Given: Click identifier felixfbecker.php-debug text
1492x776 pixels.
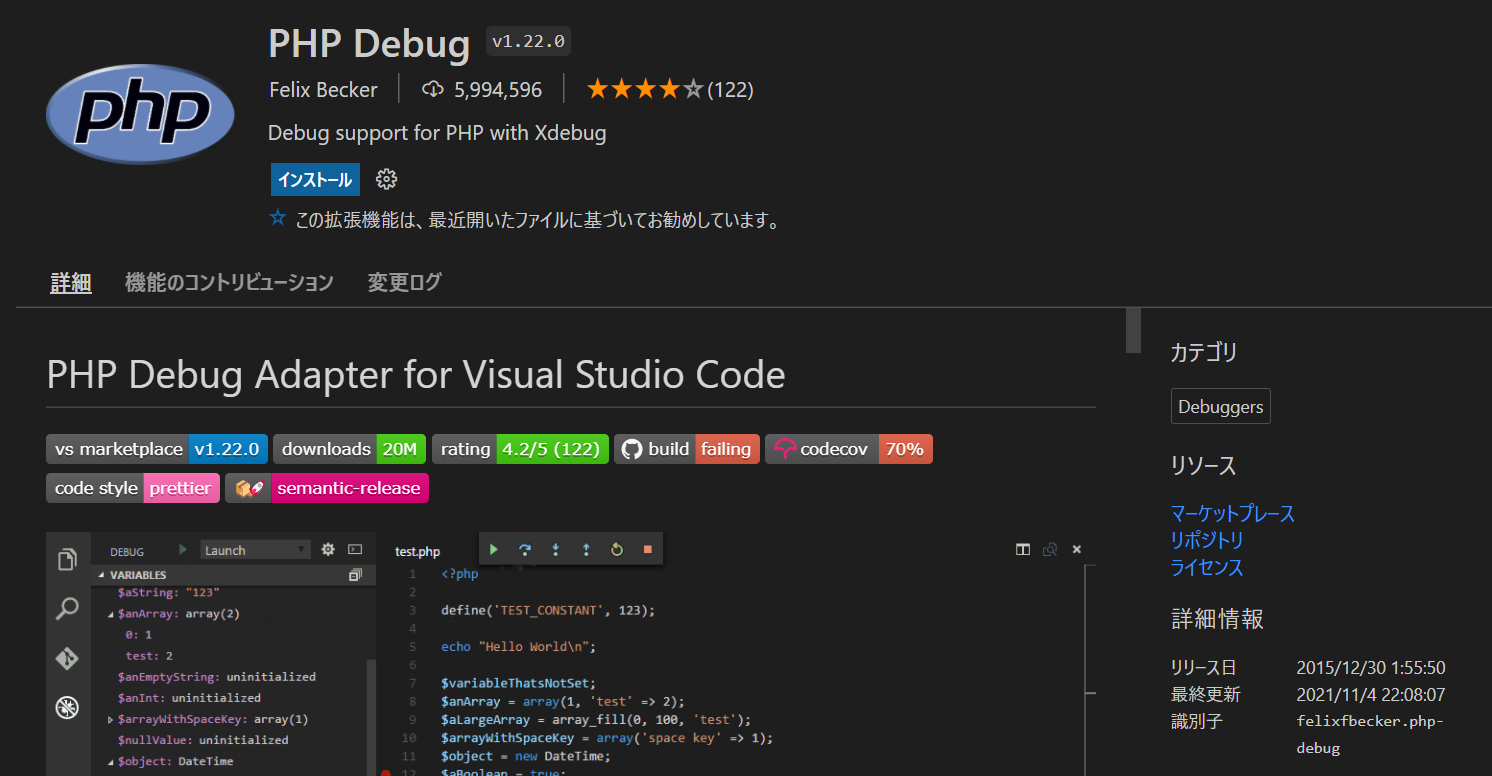Looking at the screenshot, I should [1371, 734].
